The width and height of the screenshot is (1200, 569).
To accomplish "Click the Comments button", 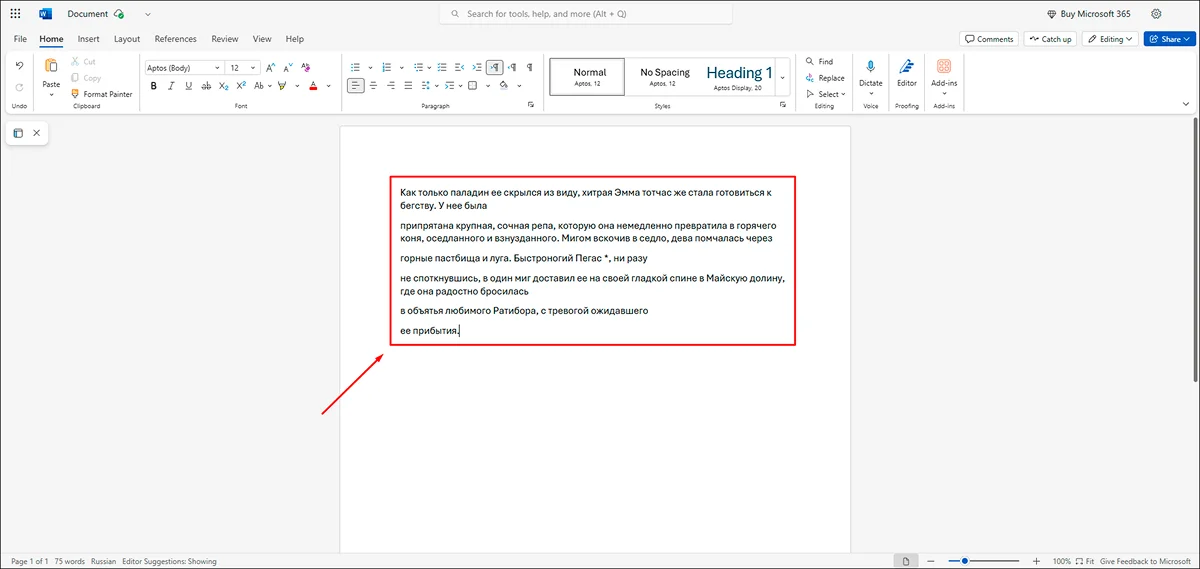I will click(988, 39).
